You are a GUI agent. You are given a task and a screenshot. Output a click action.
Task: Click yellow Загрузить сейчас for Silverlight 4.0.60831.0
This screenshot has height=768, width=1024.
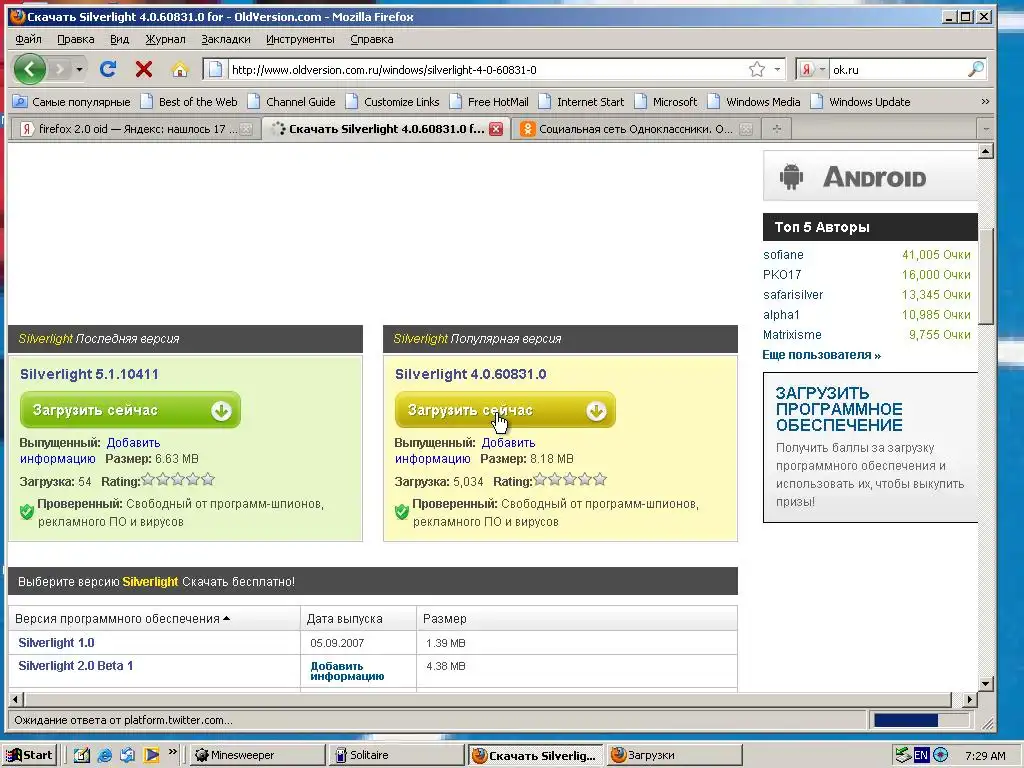505,410
